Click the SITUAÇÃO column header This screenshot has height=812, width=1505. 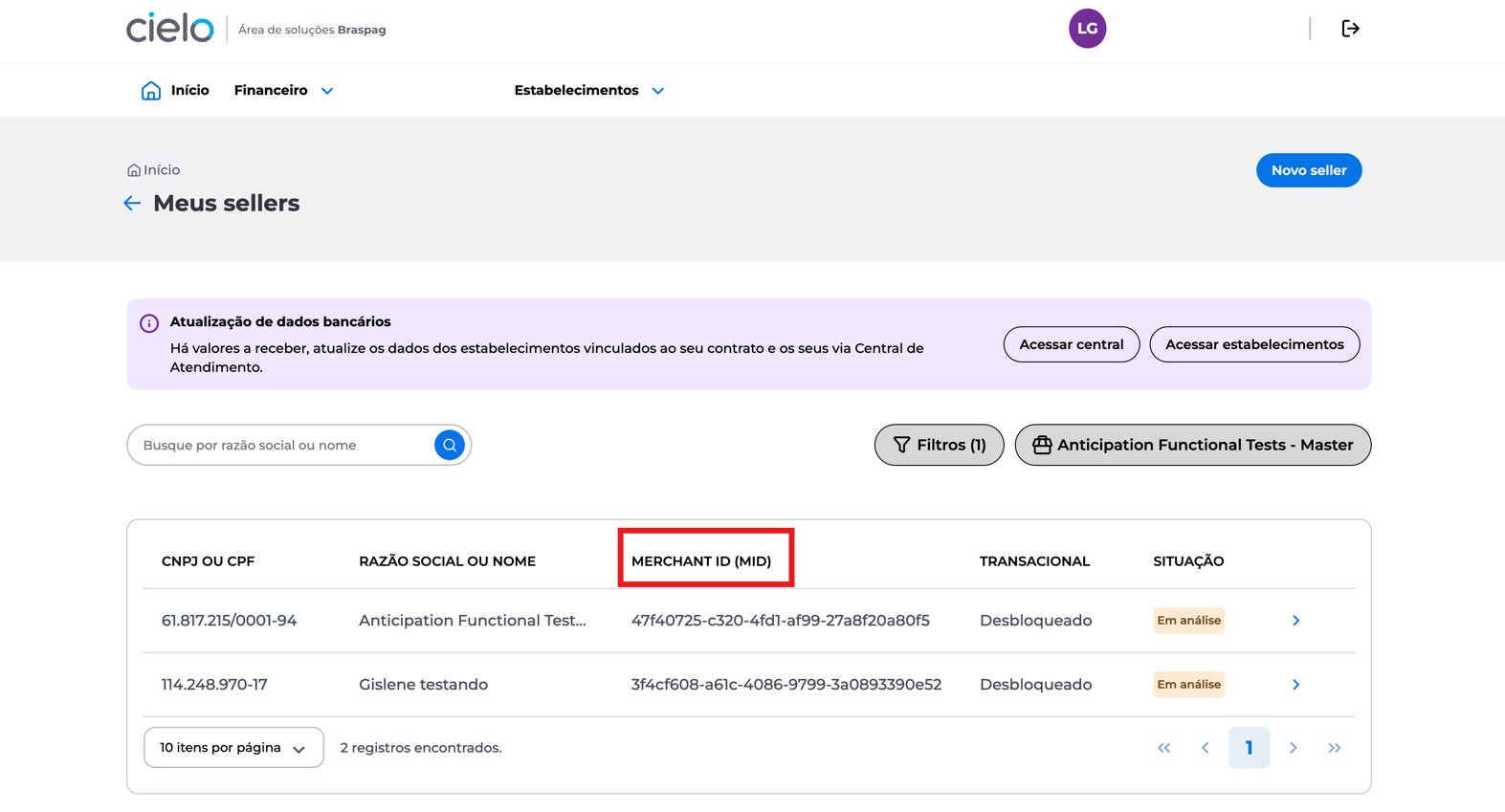(x=1188, y=561)
